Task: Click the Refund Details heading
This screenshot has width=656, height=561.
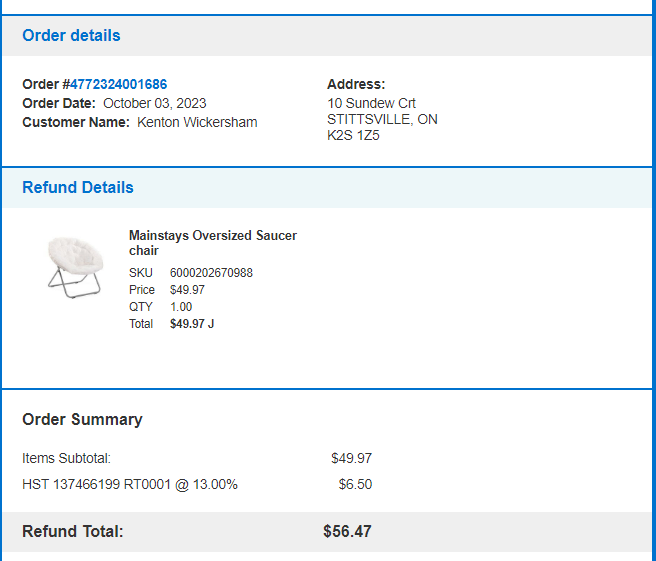Action: coord(78,187)
